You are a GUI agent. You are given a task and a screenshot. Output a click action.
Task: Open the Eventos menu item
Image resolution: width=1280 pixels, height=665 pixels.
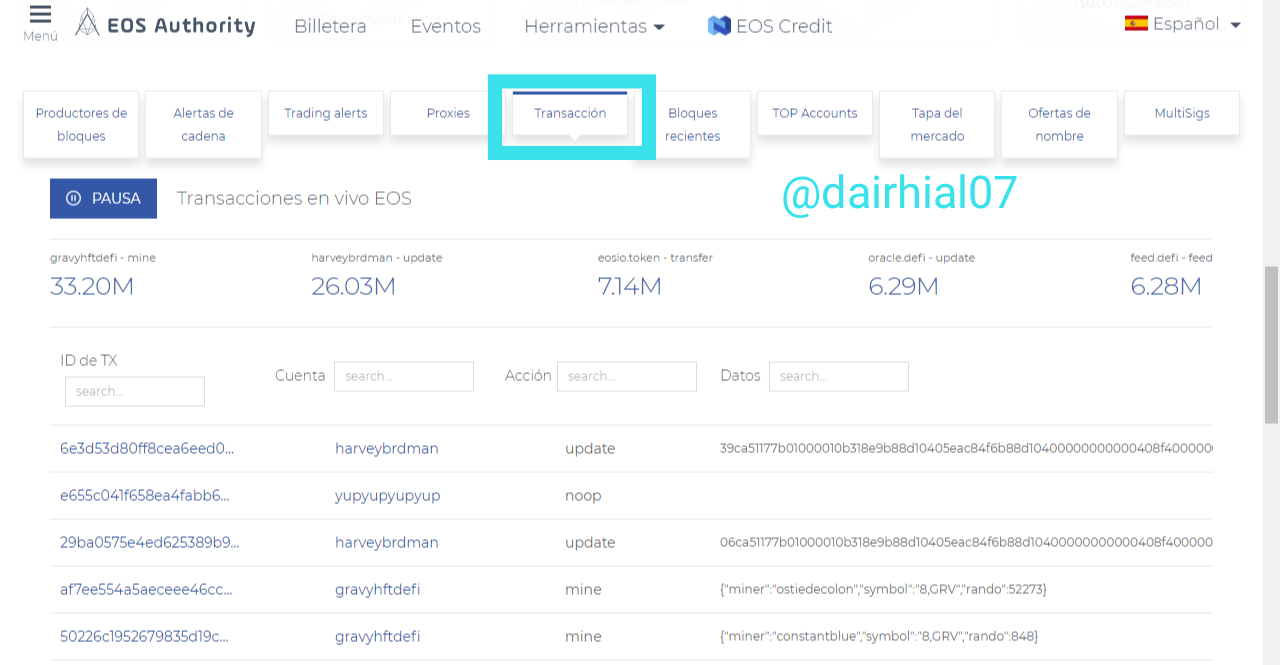pyautogui.click(x=446, y=26)
